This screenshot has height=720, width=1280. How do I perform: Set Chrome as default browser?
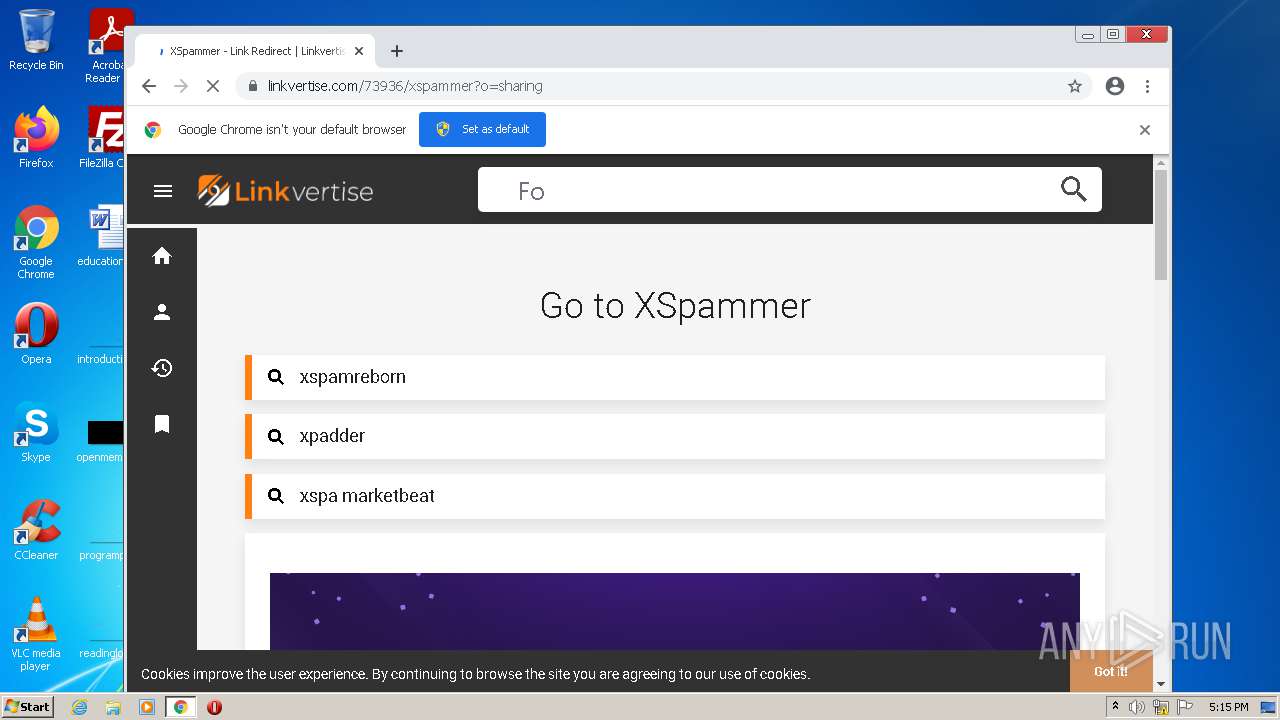coord(482,129)
